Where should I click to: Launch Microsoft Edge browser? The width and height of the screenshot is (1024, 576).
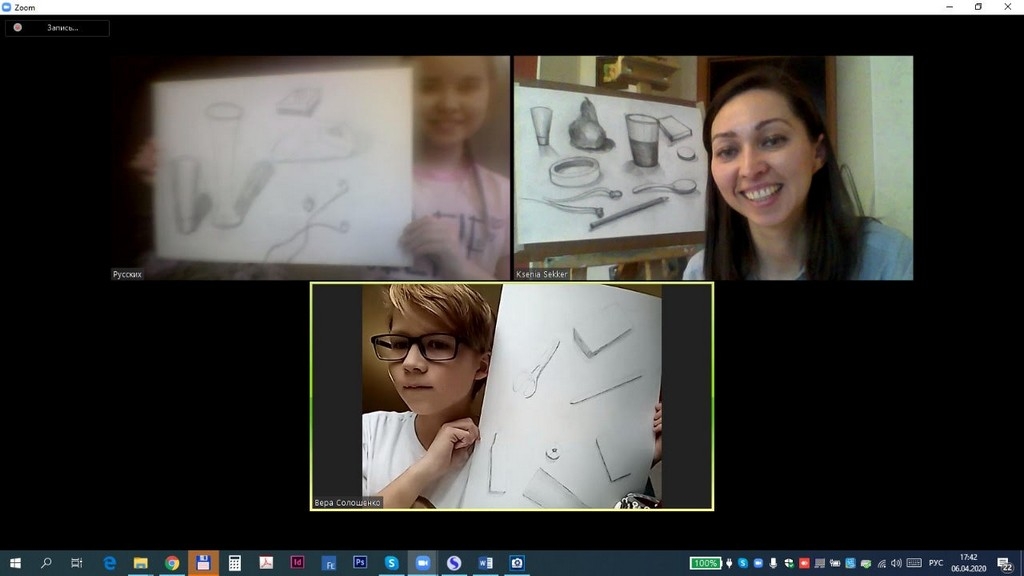coord(110,563)
